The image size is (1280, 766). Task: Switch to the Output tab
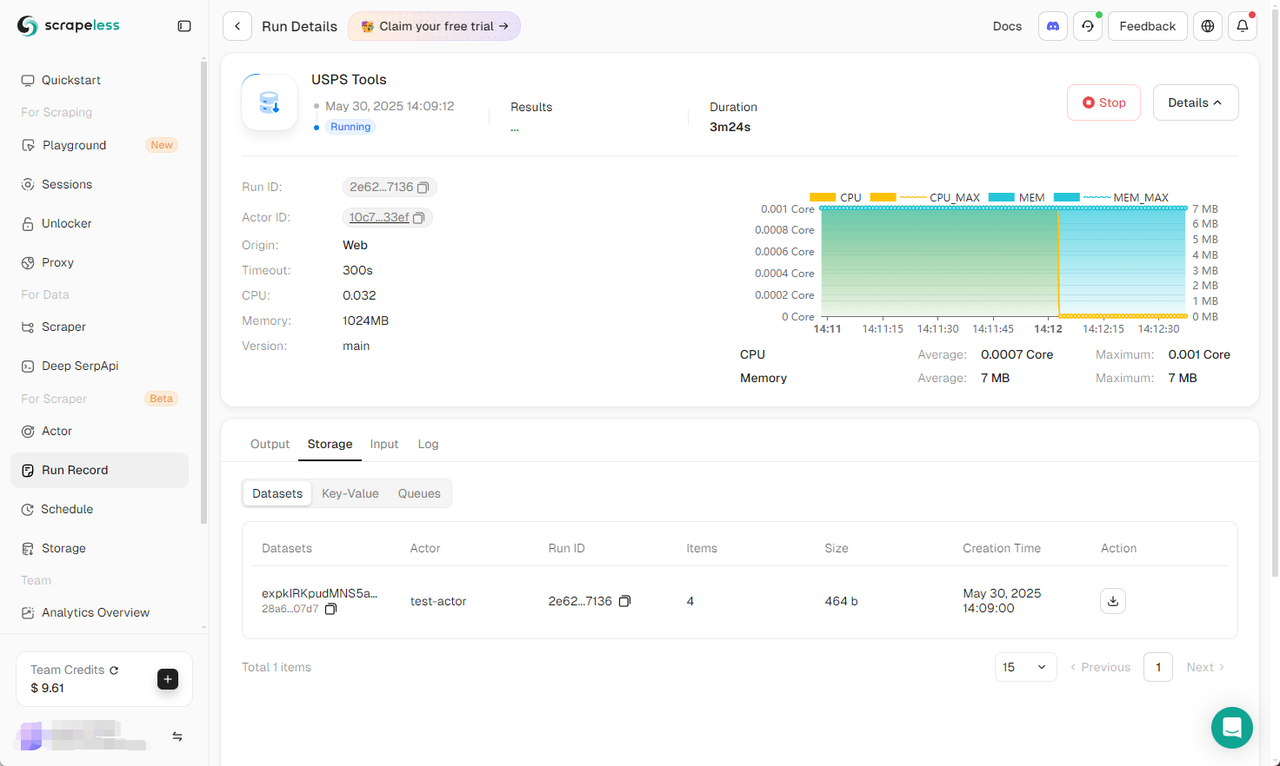(x=270, y=444)
